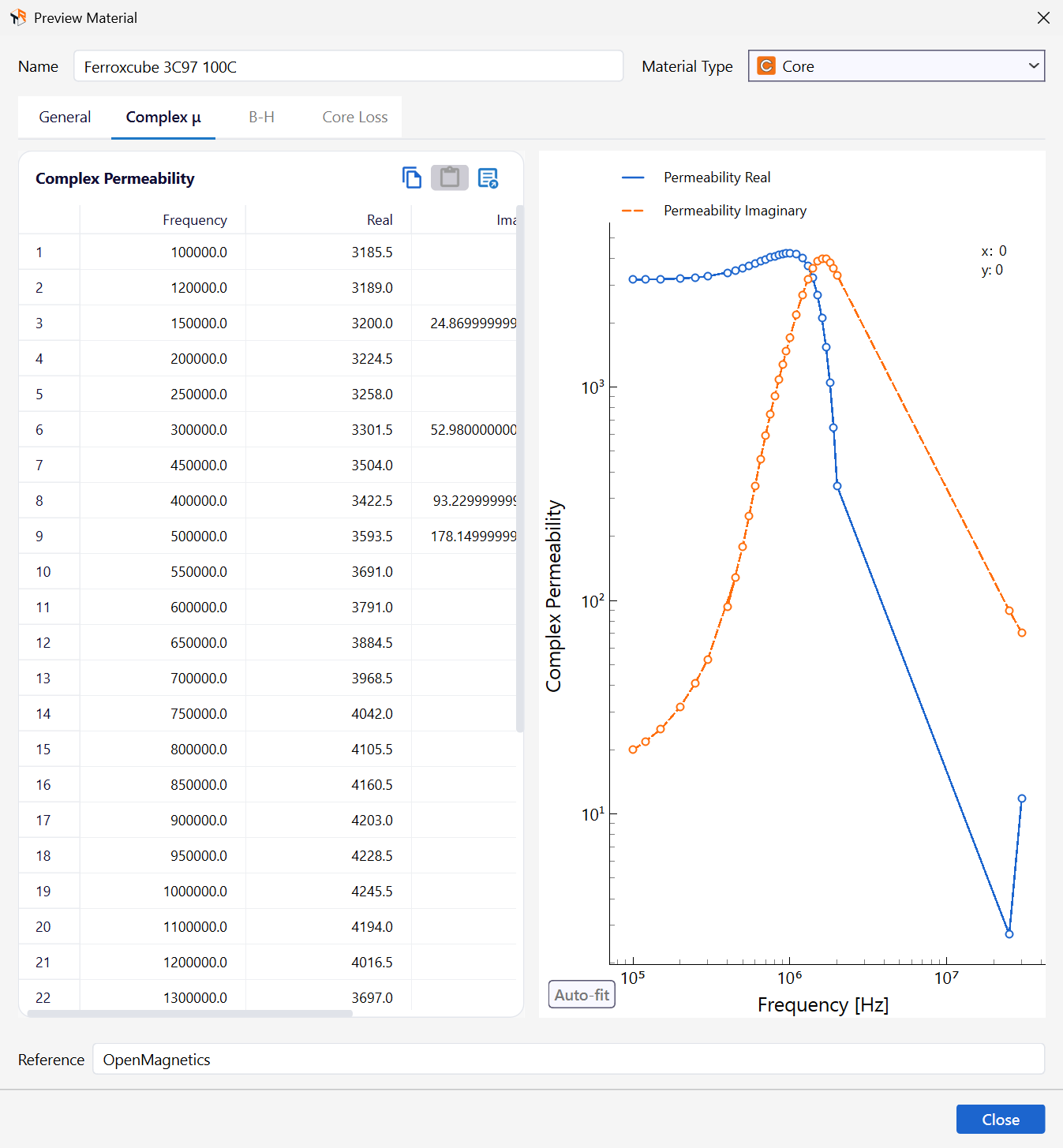
Task: Click the Frequency column header
Action: point(163,220)
